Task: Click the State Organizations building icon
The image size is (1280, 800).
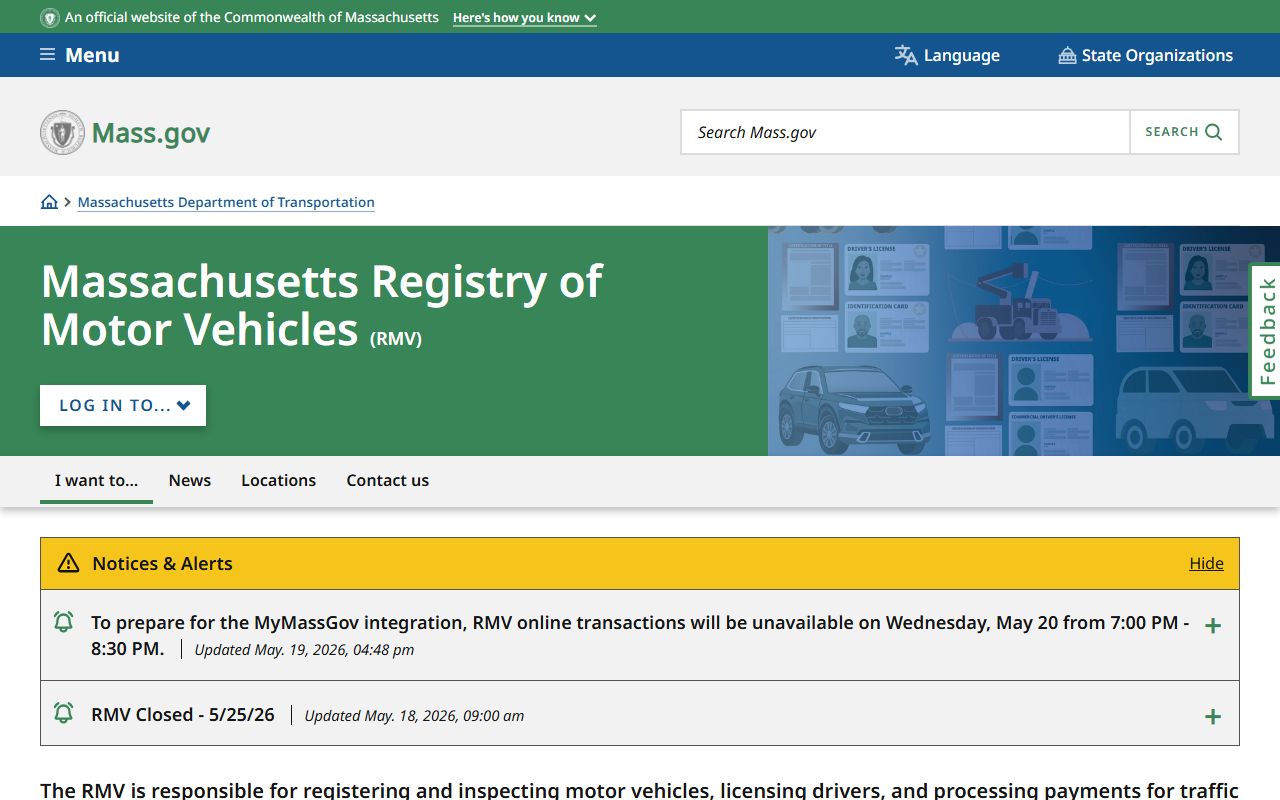Action: click(x=1067, y=56)
